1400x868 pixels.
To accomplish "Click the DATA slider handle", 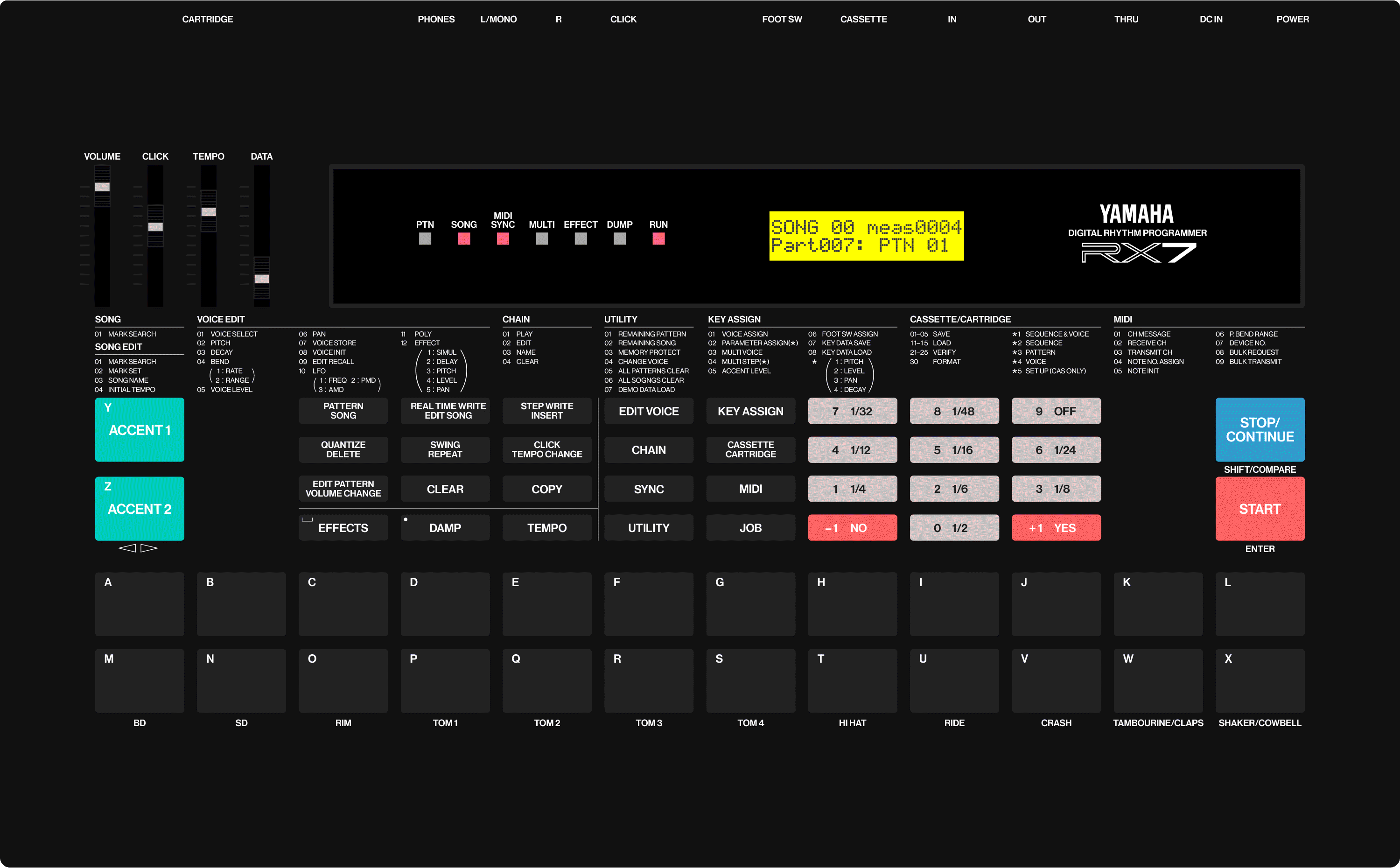I will 262,279.
